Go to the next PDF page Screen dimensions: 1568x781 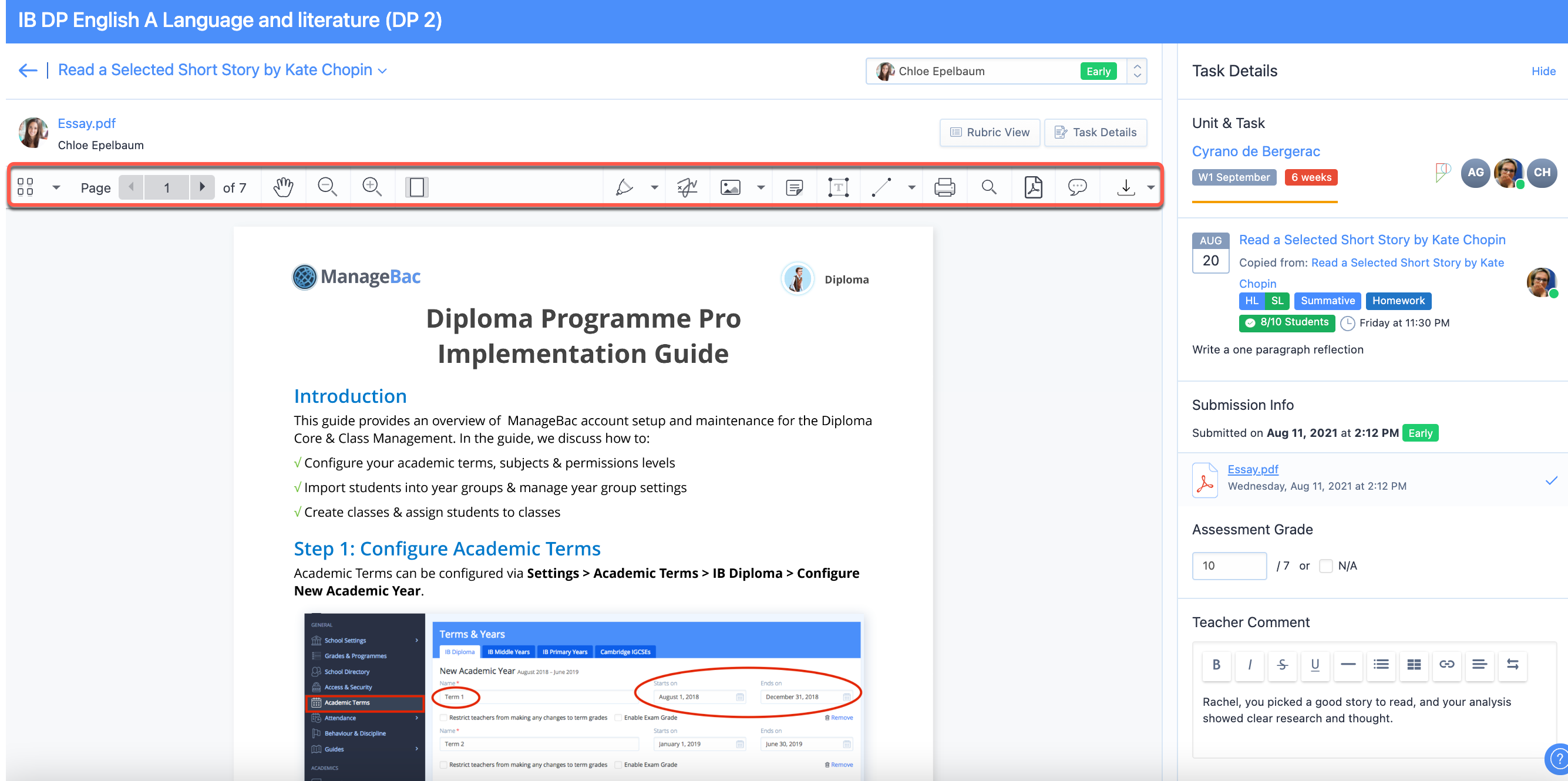pyautogui.click(x=203, y=187)
